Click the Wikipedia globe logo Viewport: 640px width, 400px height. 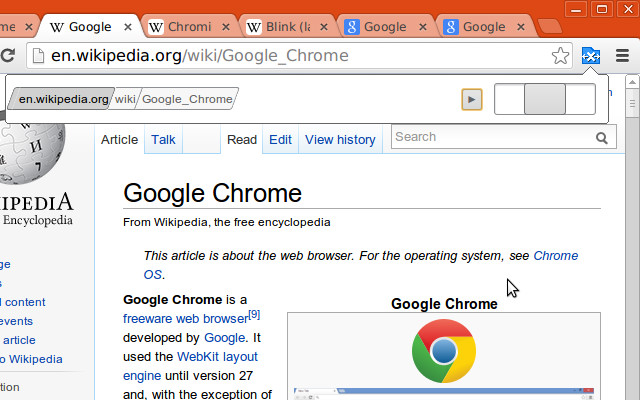tap(31, 153)
